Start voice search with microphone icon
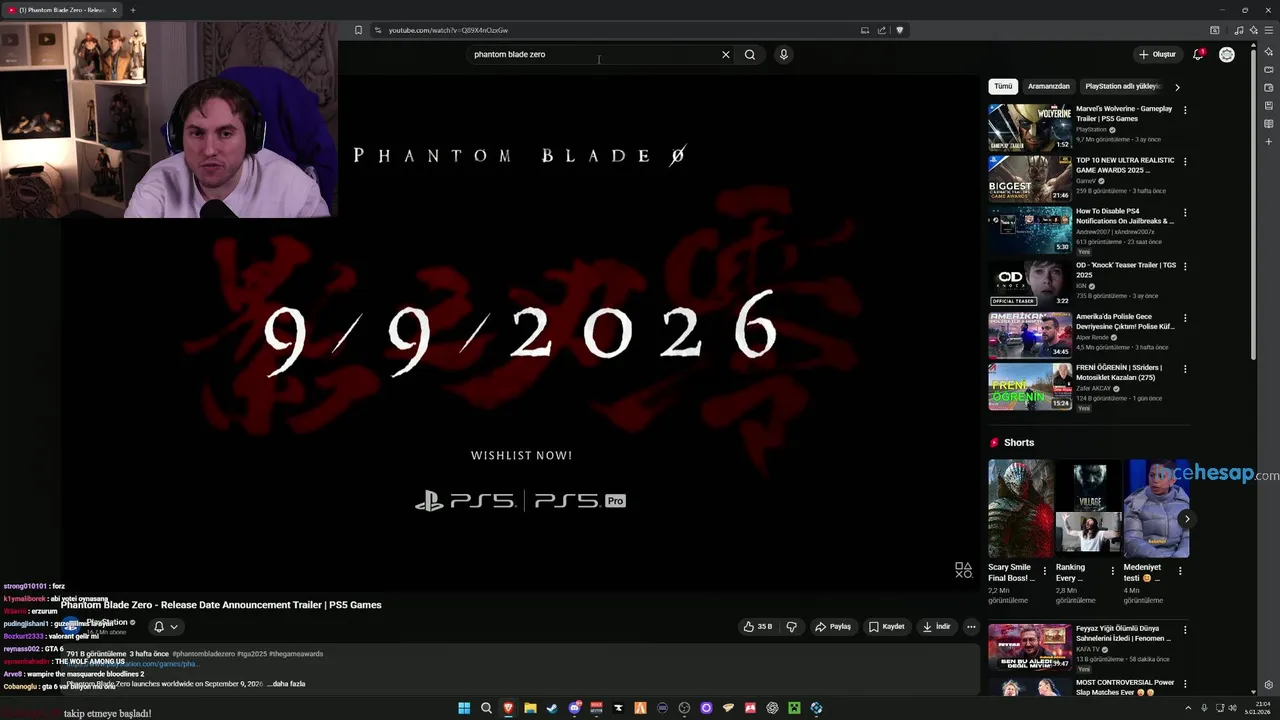Image resolution: width=1280 pixels, height=720 pixels. click(x=784, y=54)
